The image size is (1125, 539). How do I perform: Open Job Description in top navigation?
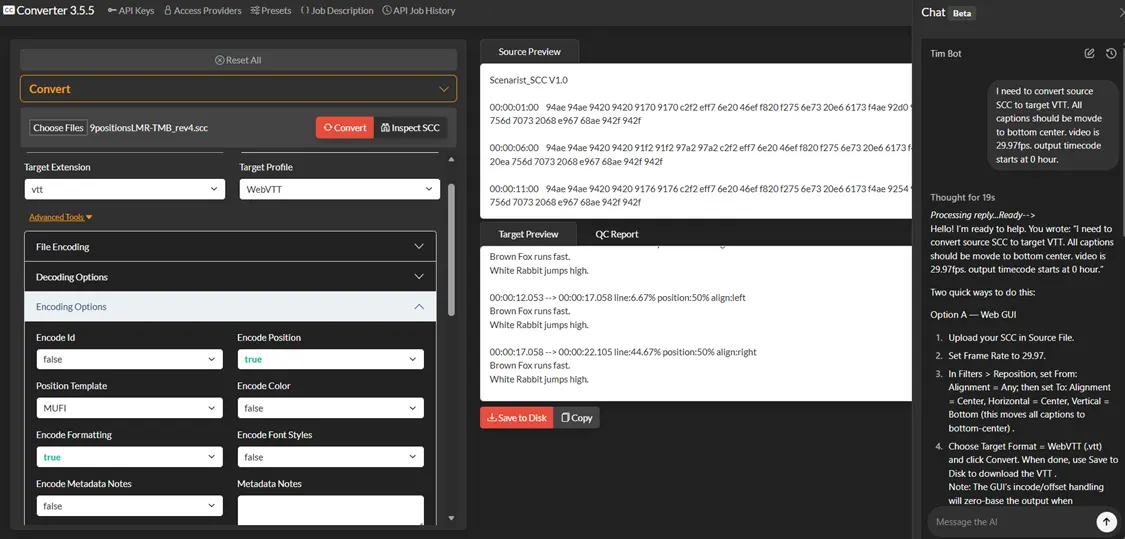pos(337,11)
